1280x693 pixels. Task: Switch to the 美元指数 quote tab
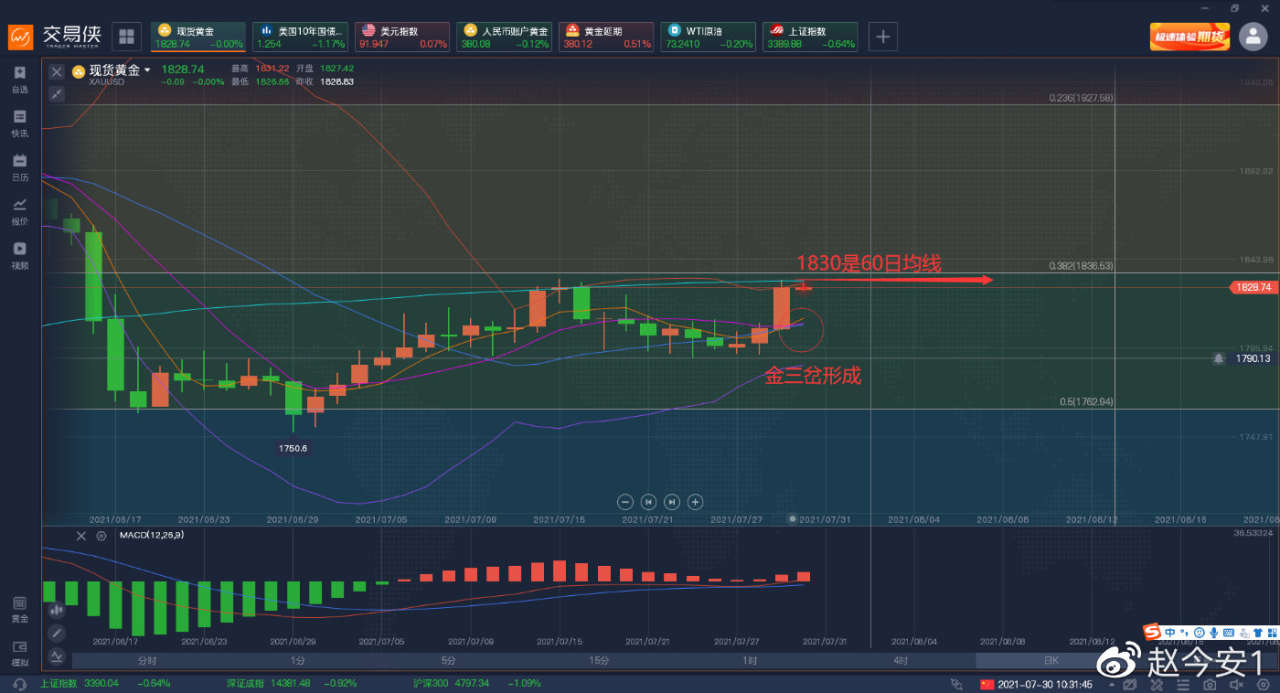402,37
